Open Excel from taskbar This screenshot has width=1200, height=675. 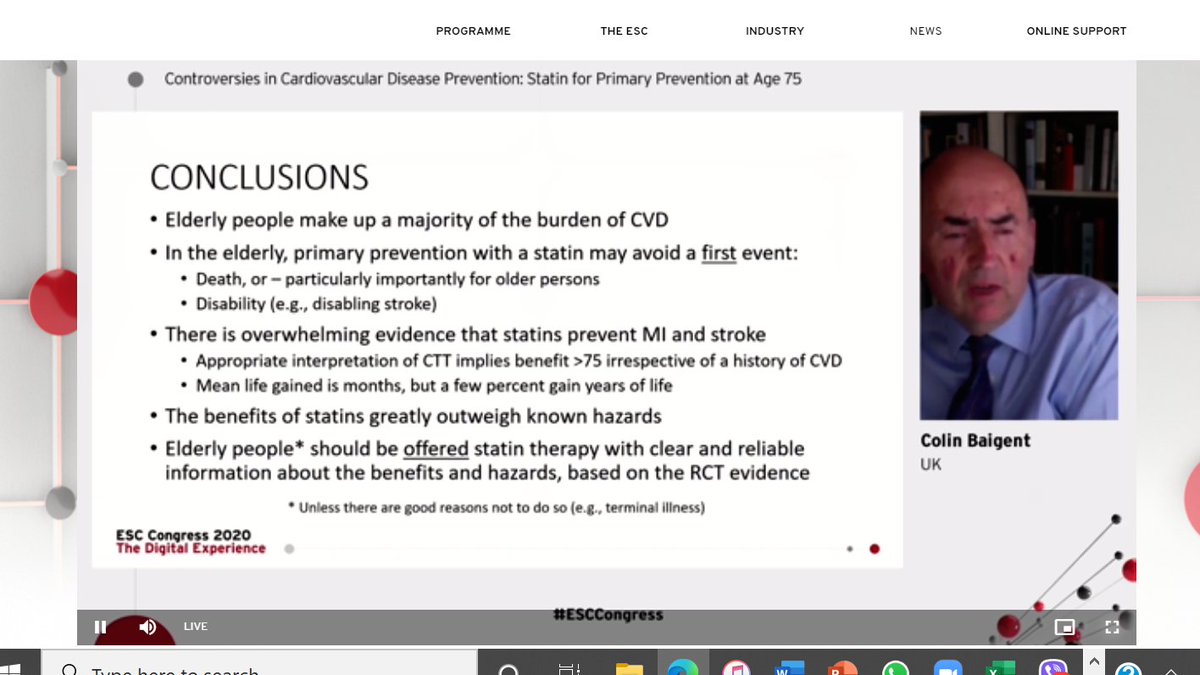(x=999, y=668)
